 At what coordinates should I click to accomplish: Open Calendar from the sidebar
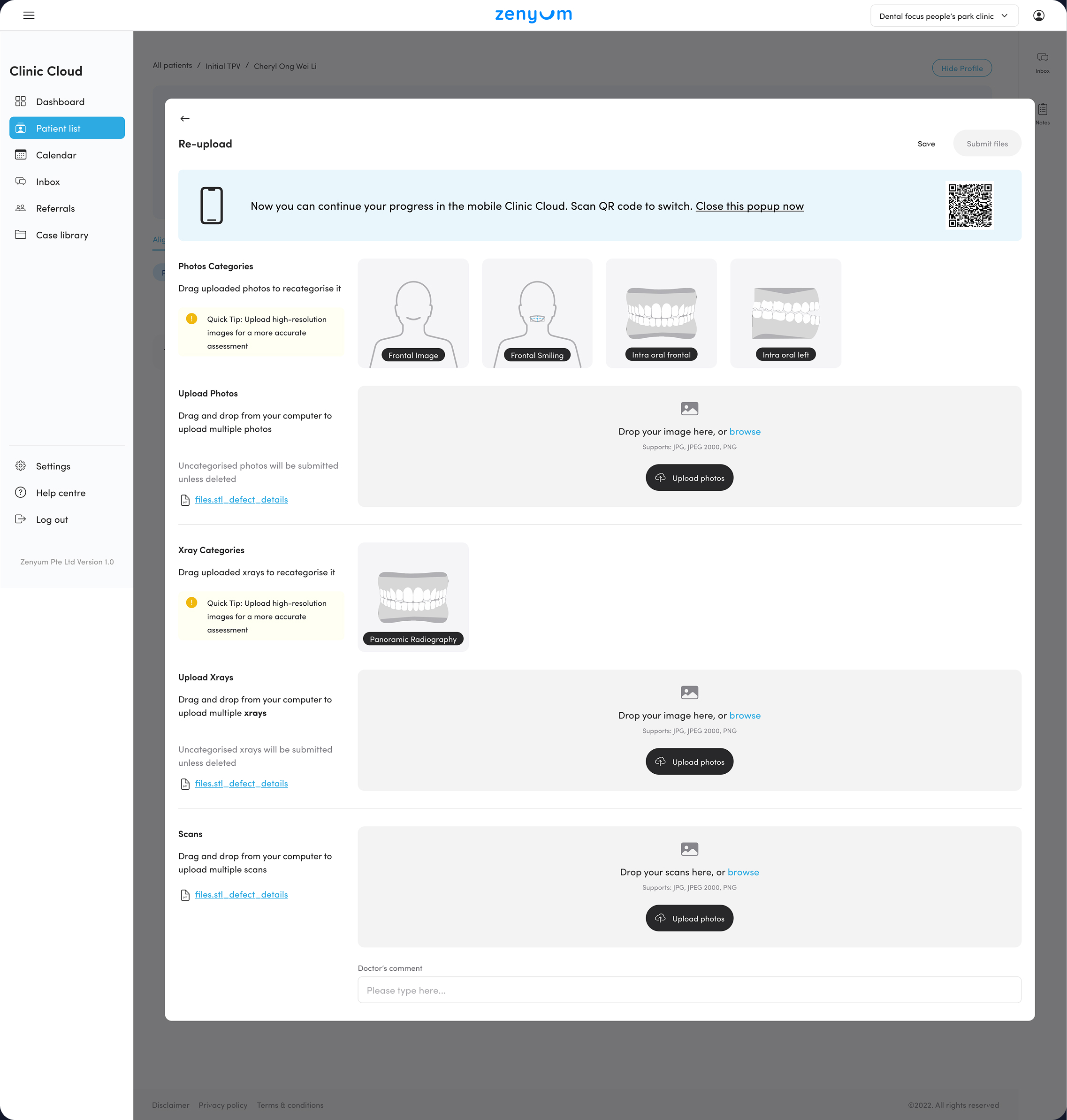pos(56,155)
